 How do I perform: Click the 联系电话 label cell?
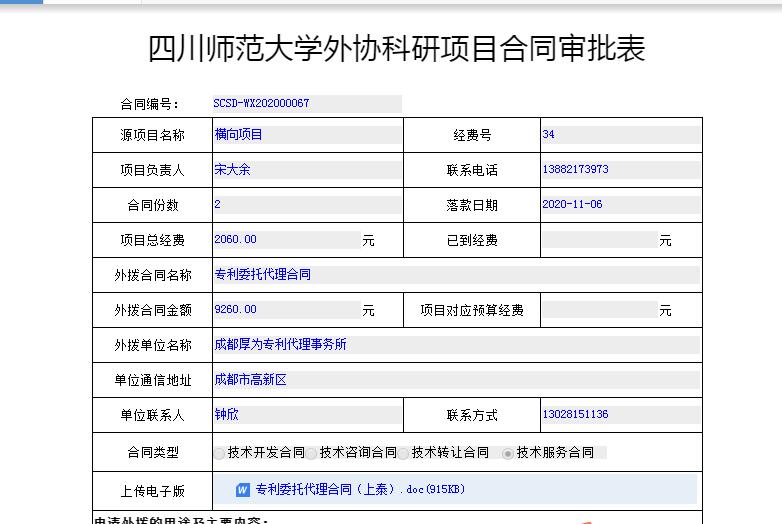[472, 170]
